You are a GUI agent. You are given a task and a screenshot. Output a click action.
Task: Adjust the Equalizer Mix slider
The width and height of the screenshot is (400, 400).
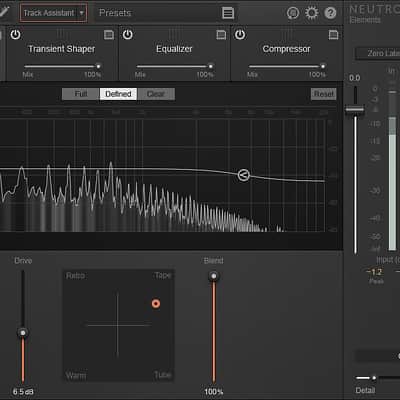174,66
